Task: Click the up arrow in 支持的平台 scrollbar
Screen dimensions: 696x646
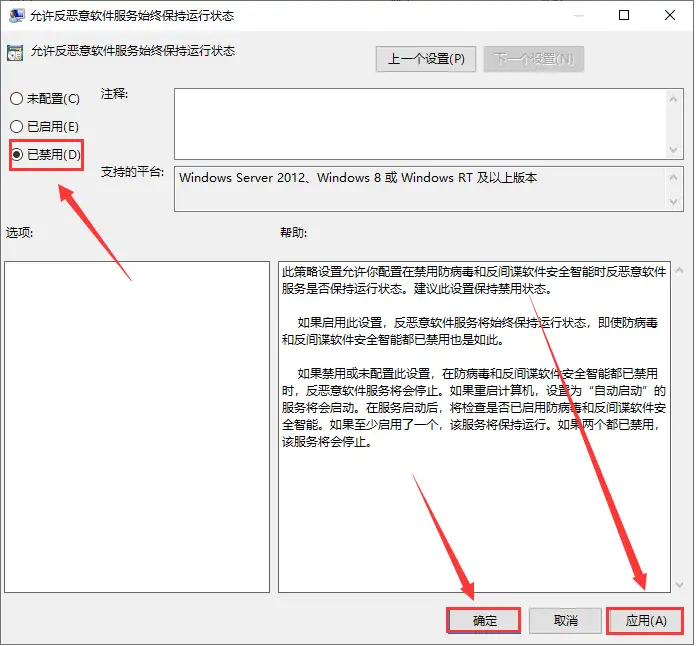Action: click(674, 176)
